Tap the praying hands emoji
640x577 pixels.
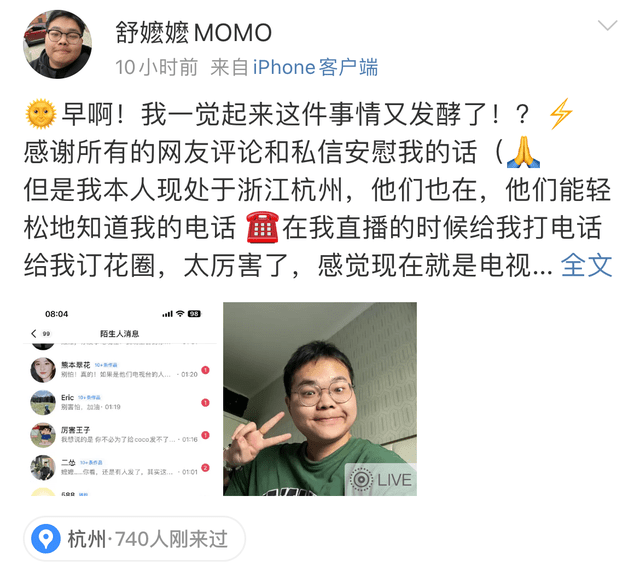click(x=523, y=152)
